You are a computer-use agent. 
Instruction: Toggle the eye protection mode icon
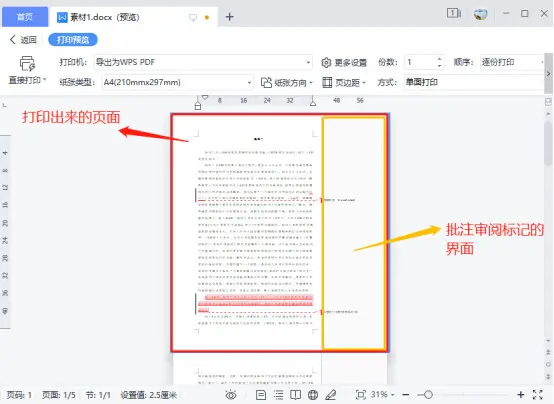coord(231,394)
